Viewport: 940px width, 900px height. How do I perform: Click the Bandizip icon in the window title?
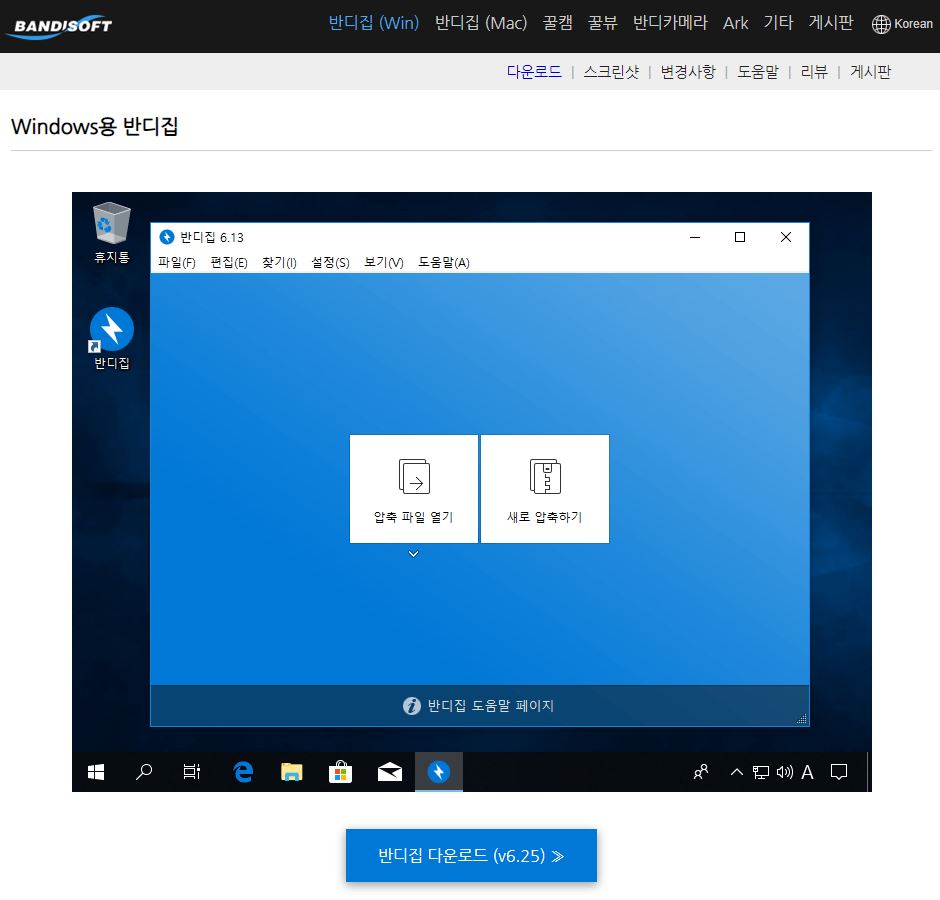pyautogui.click(x=167, y=237)
